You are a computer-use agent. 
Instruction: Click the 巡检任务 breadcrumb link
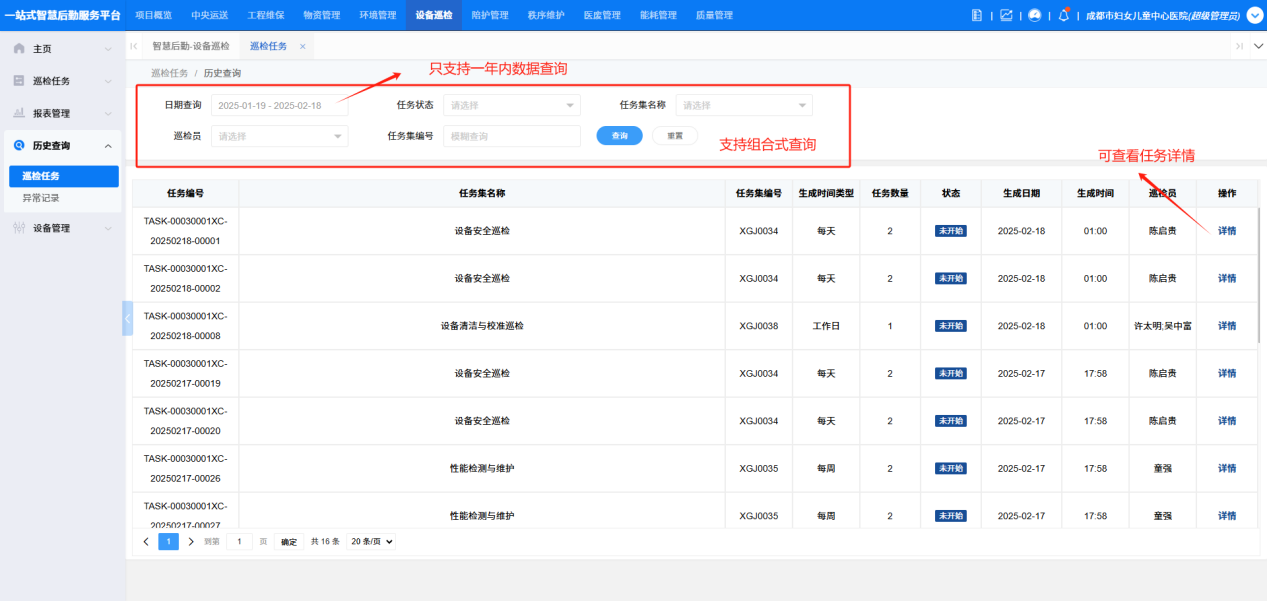[x=169, y=73]
